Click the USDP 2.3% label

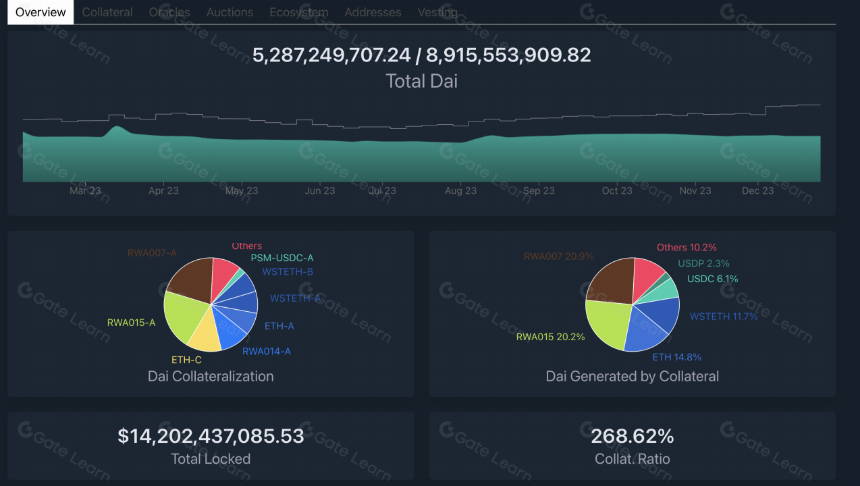(704, 263)
